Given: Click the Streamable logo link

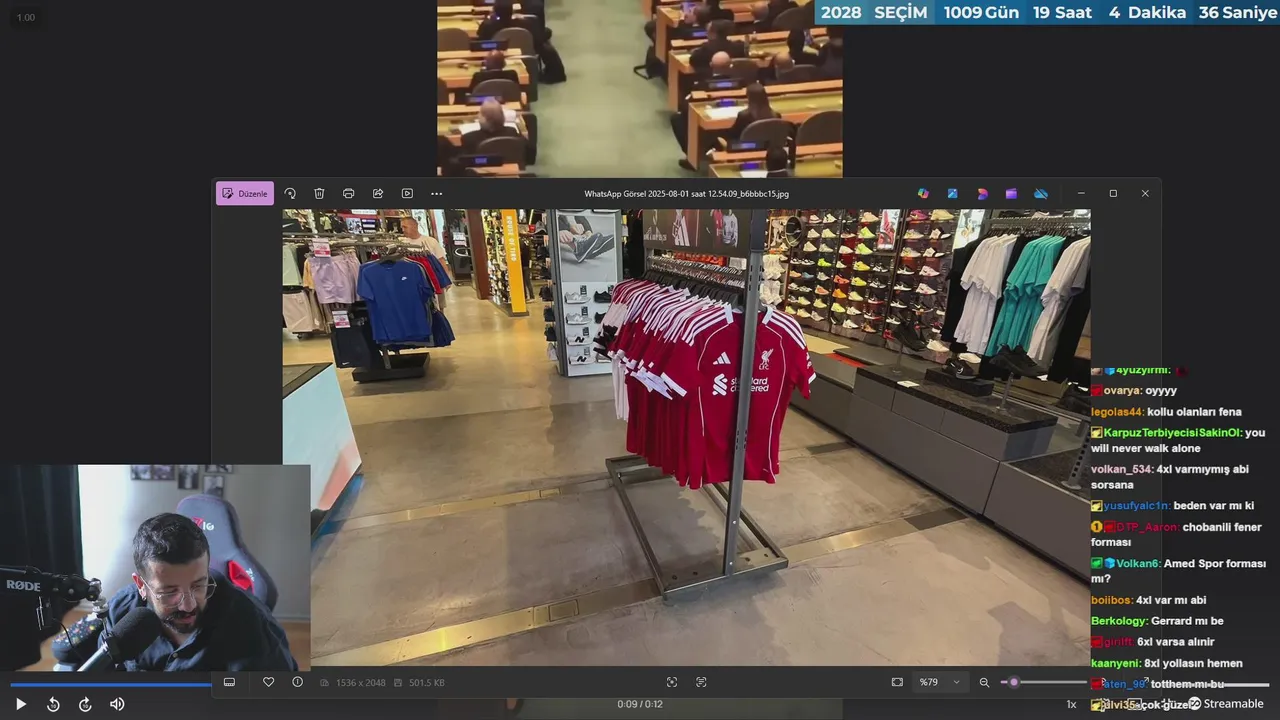Looking at the screenshot, I should [1226, 704].
